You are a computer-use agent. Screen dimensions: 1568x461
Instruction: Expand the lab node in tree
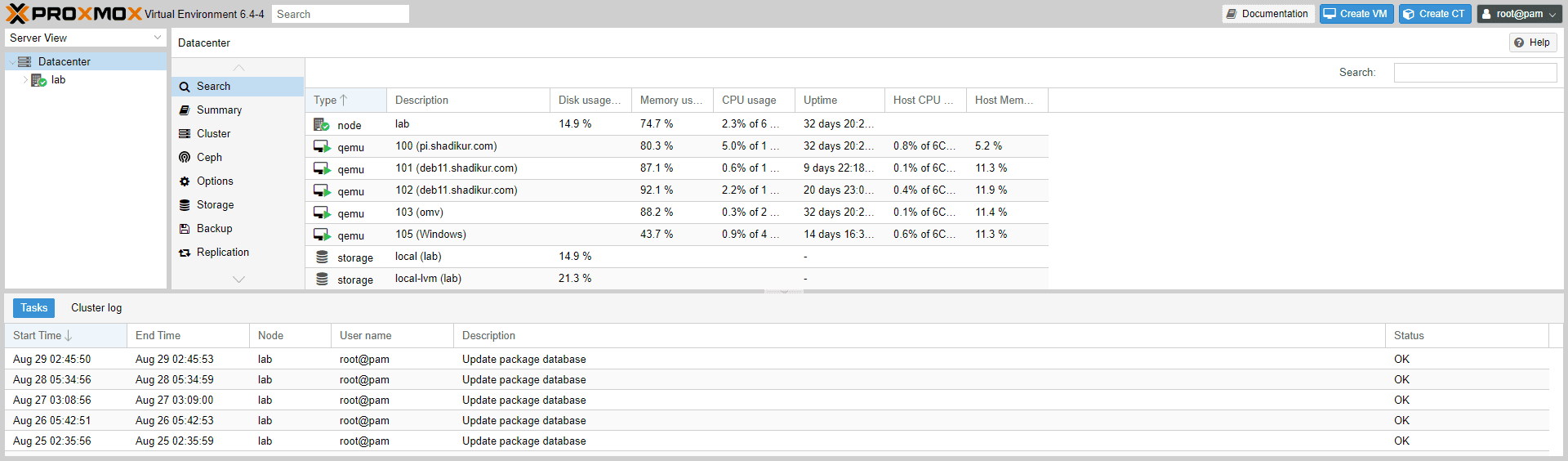25,80
